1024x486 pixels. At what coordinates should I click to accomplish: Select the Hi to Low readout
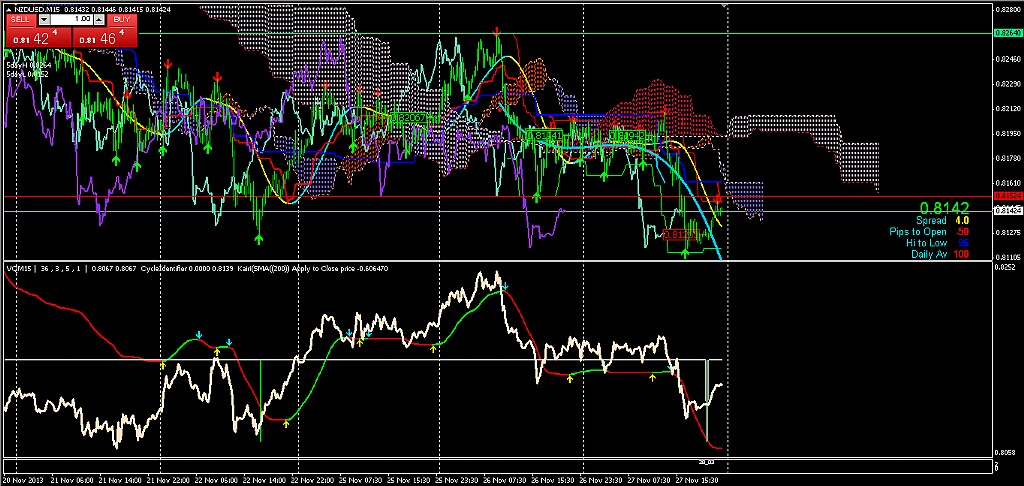[938, 242]
